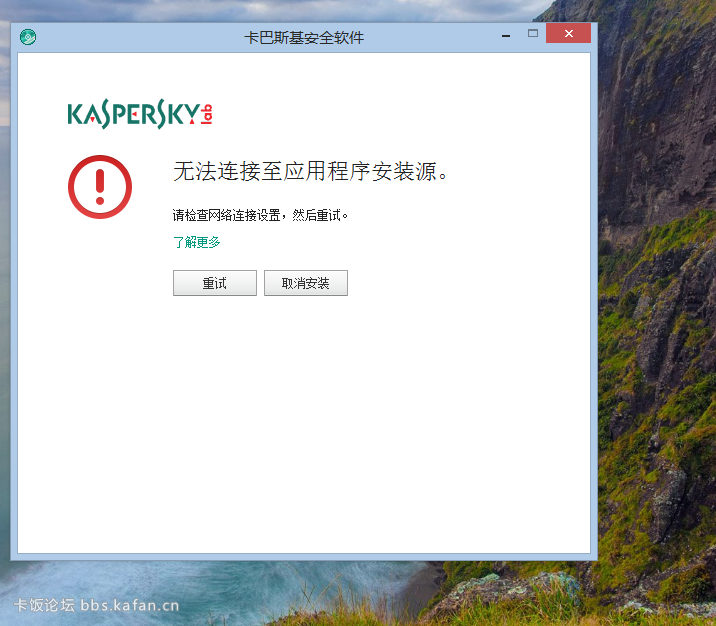
Task: Click the red exclamation error icon
Action: click(100, 187)
